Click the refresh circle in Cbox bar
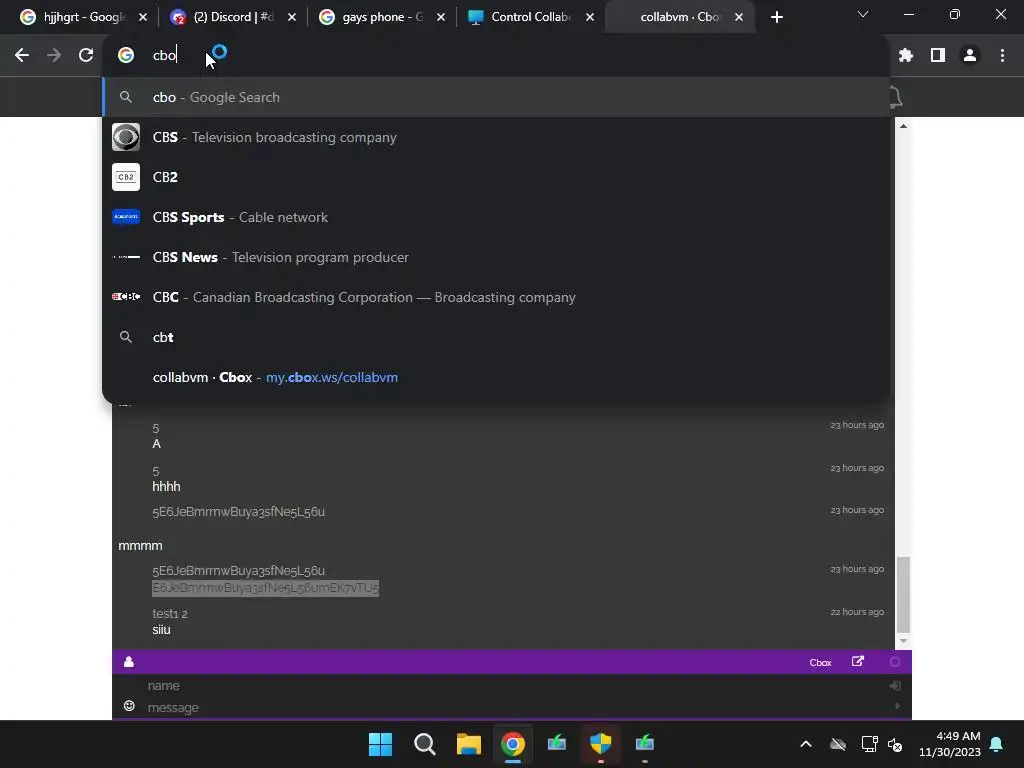The image size is (1024, 768). coord(895,662)
